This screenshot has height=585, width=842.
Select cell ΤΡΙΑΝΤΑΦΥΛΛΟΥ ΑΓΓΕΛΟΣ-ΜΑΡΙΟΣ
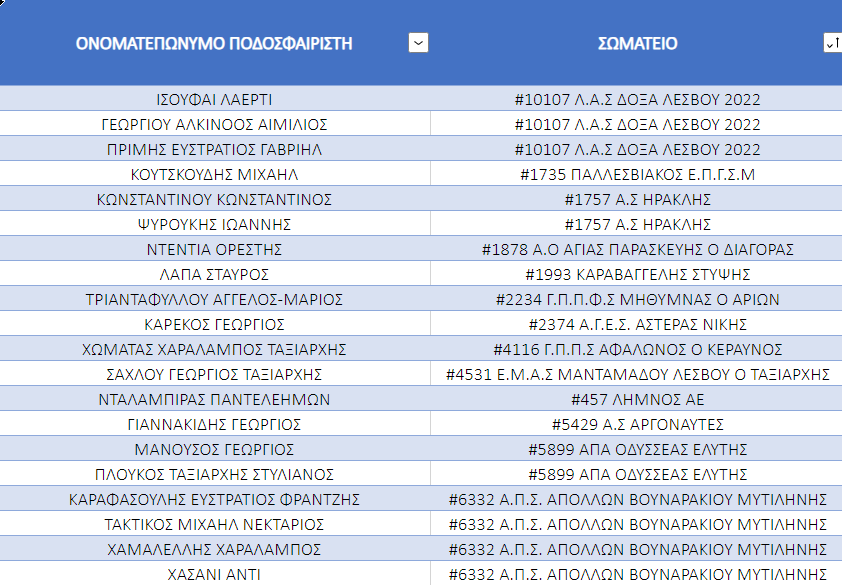(215, 298)
